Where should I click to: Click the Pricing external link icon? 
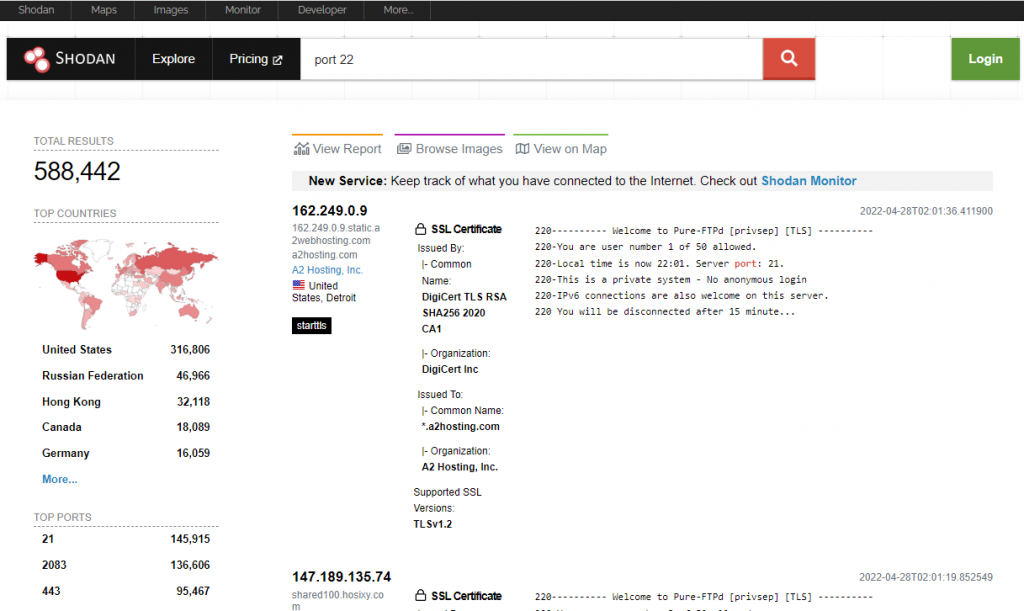click(x=278, y=60)
